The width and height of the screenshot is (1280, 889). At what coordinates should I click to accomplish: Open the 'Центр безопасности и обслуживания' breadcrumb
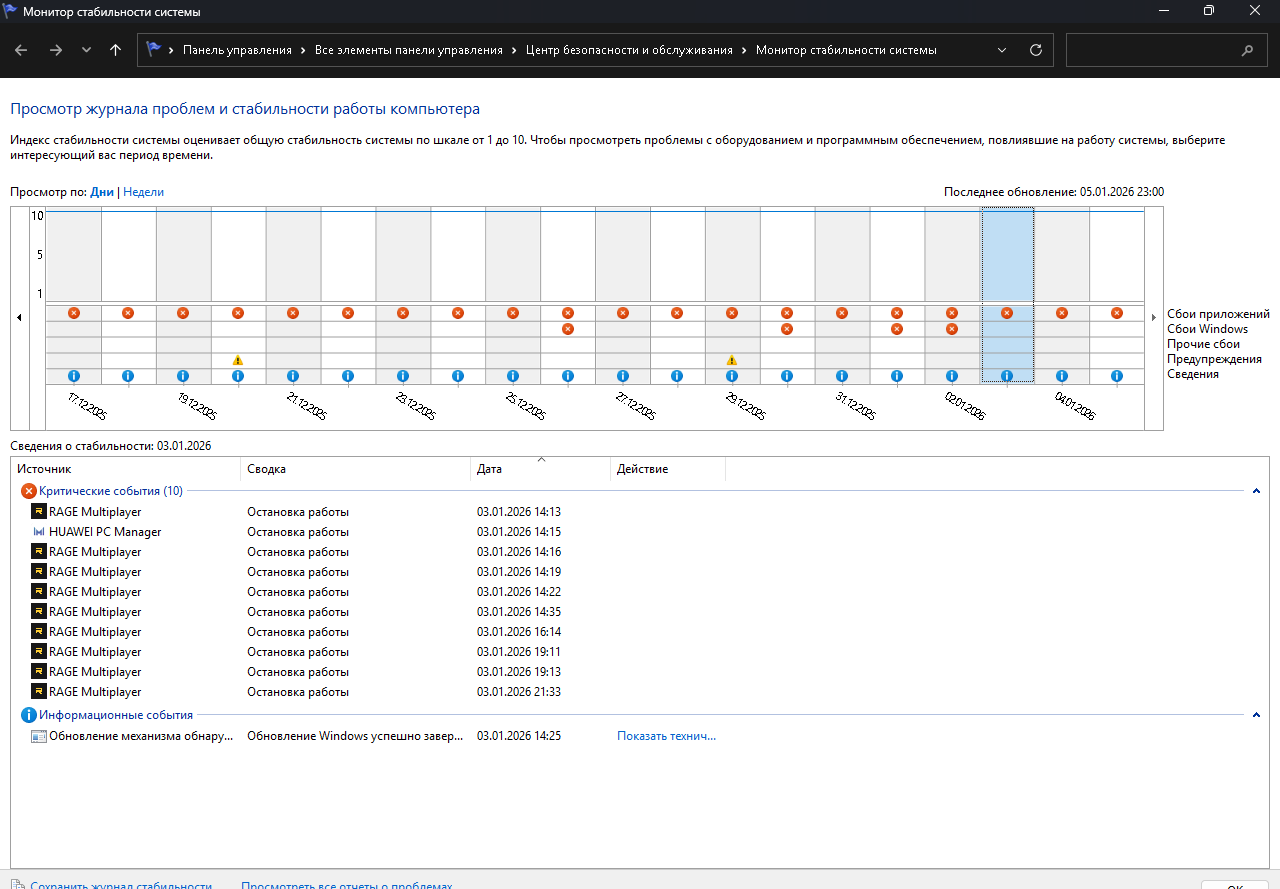pos(629,50)
